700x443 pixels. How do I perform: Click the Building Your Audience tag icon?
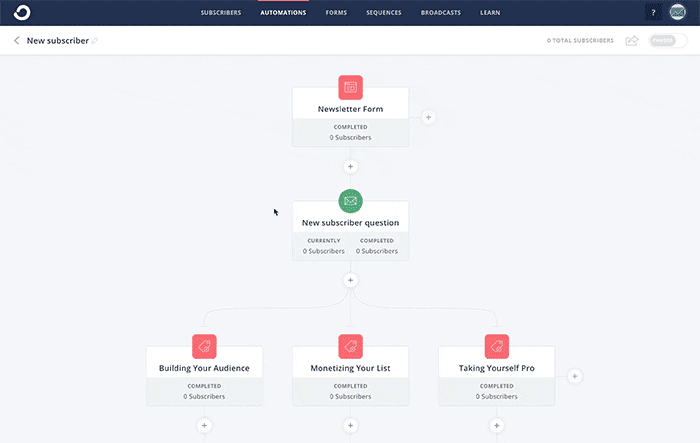click(204, 346)
